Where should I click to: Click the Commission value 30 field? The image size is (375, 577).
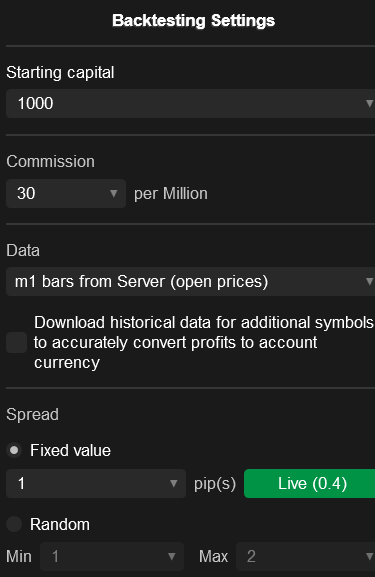point(66,194)
